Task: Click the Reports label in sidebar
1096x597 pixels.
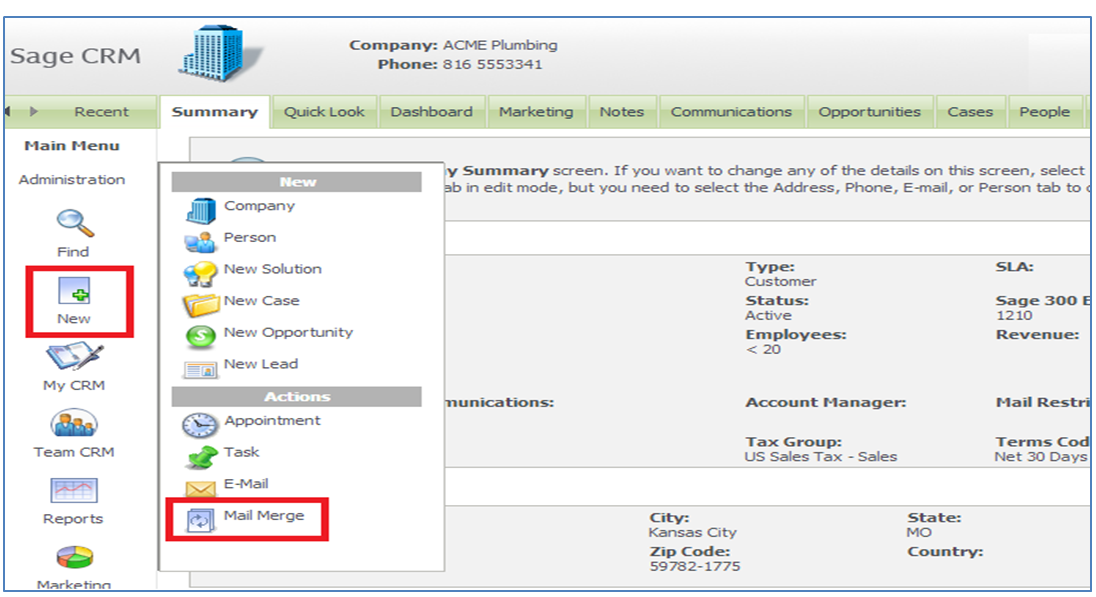Action: click(73, 519)
